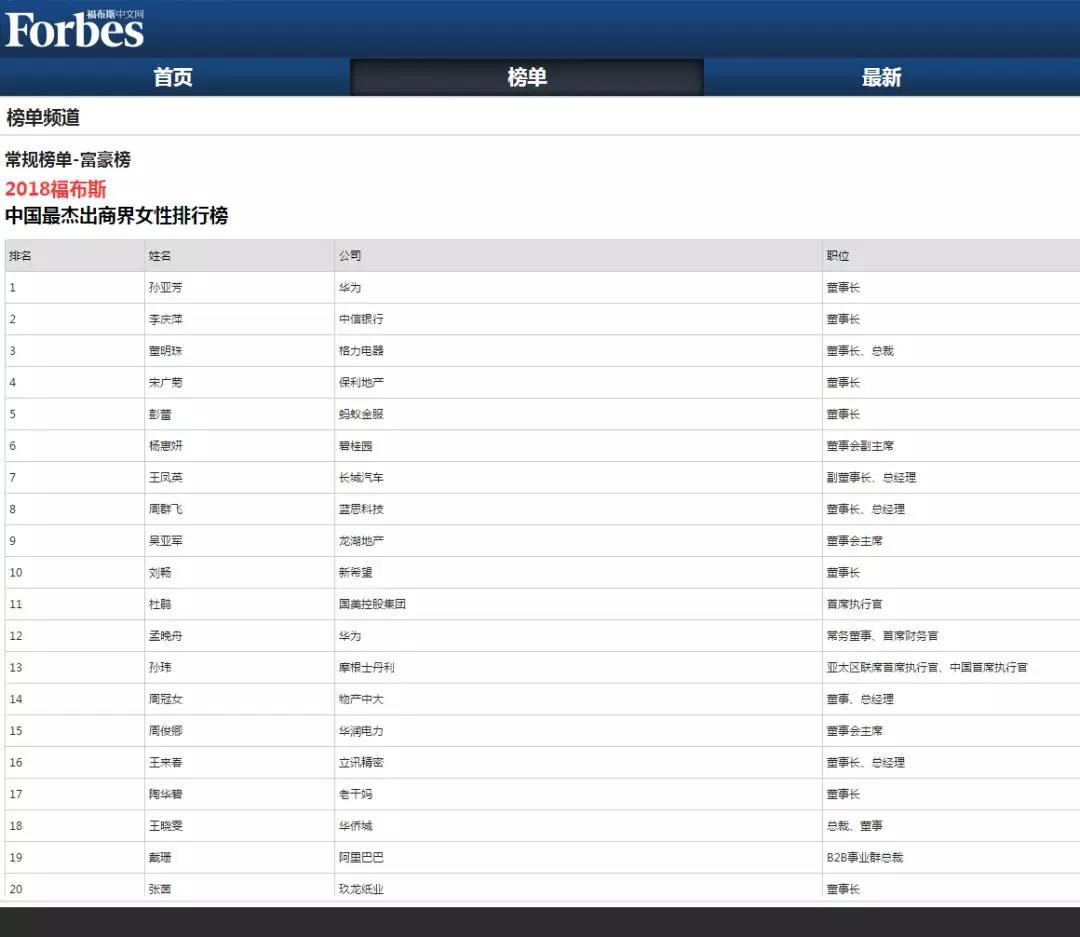Select the position 董事会副主席
This screenshot has width=1080, height=937.
pyautogui.click(x=860, y=446)
